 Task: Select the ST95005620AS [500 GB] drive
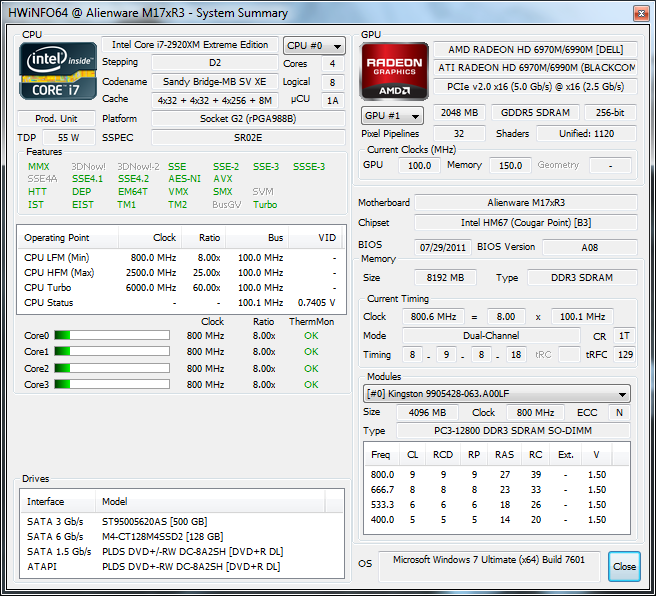[x=182, y=522]
